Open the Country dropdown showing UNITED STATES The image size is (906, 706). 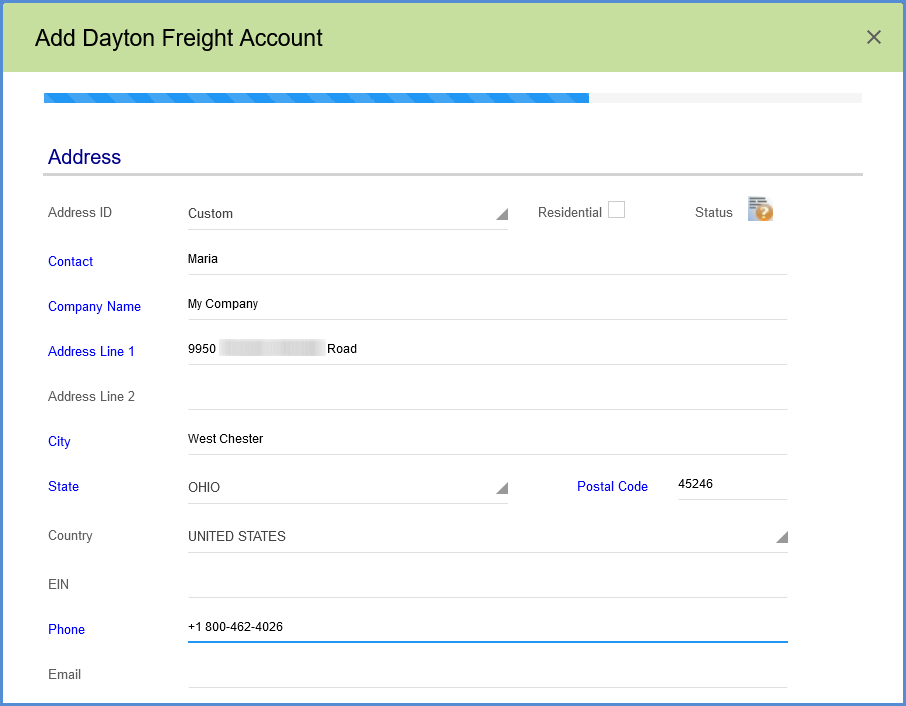pyautogui.click(x=782, y=535)
